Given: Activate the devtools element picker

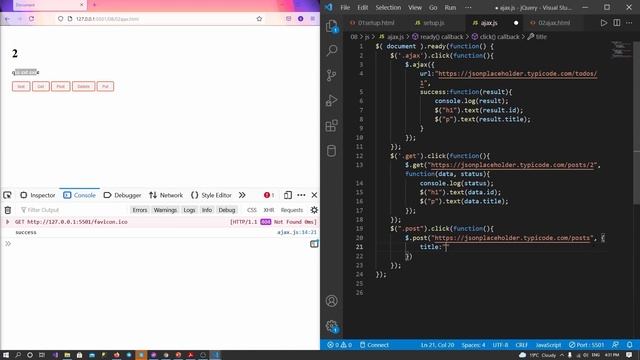Looking at the screenshot, I should point(7,195).
